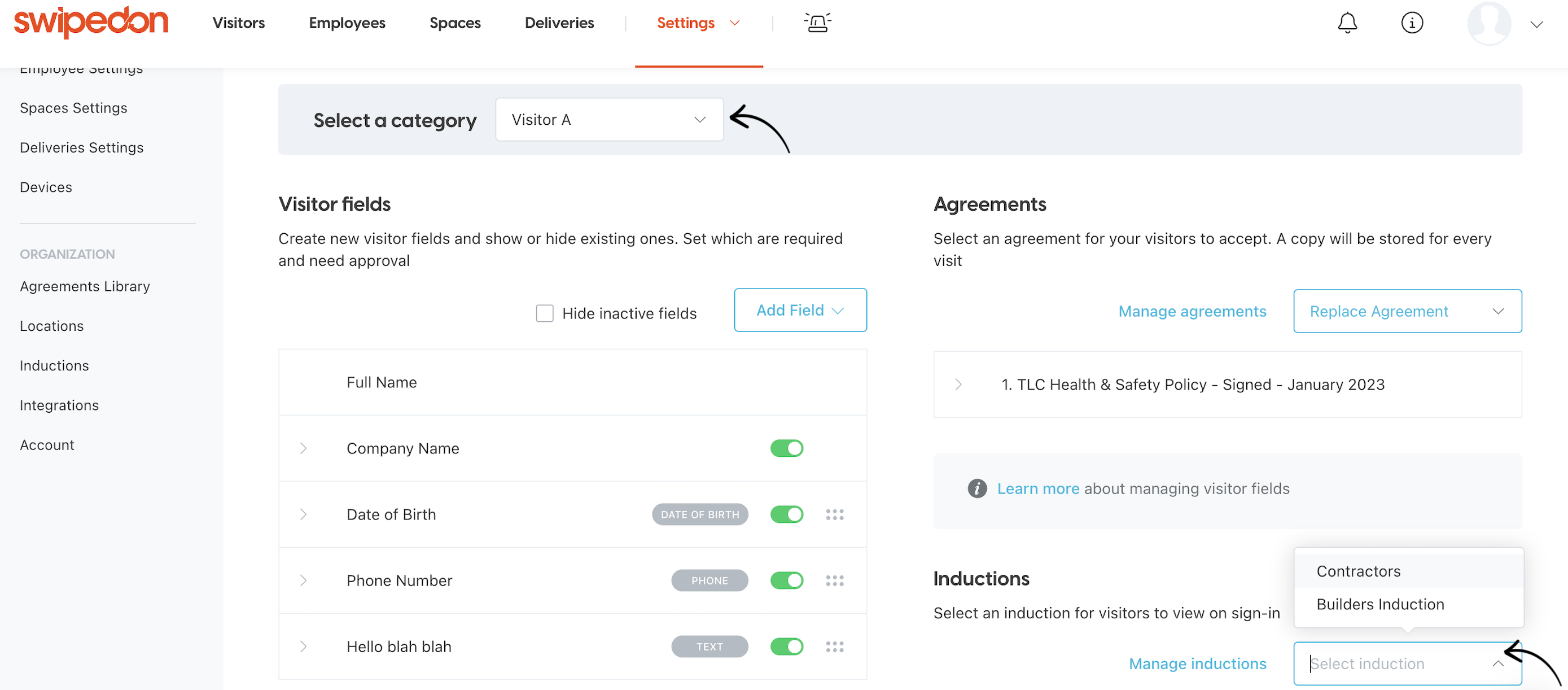Open the Visitors tab
Image resolution: width=1568 pixels, height=690 pixels.
pos(239,23)
